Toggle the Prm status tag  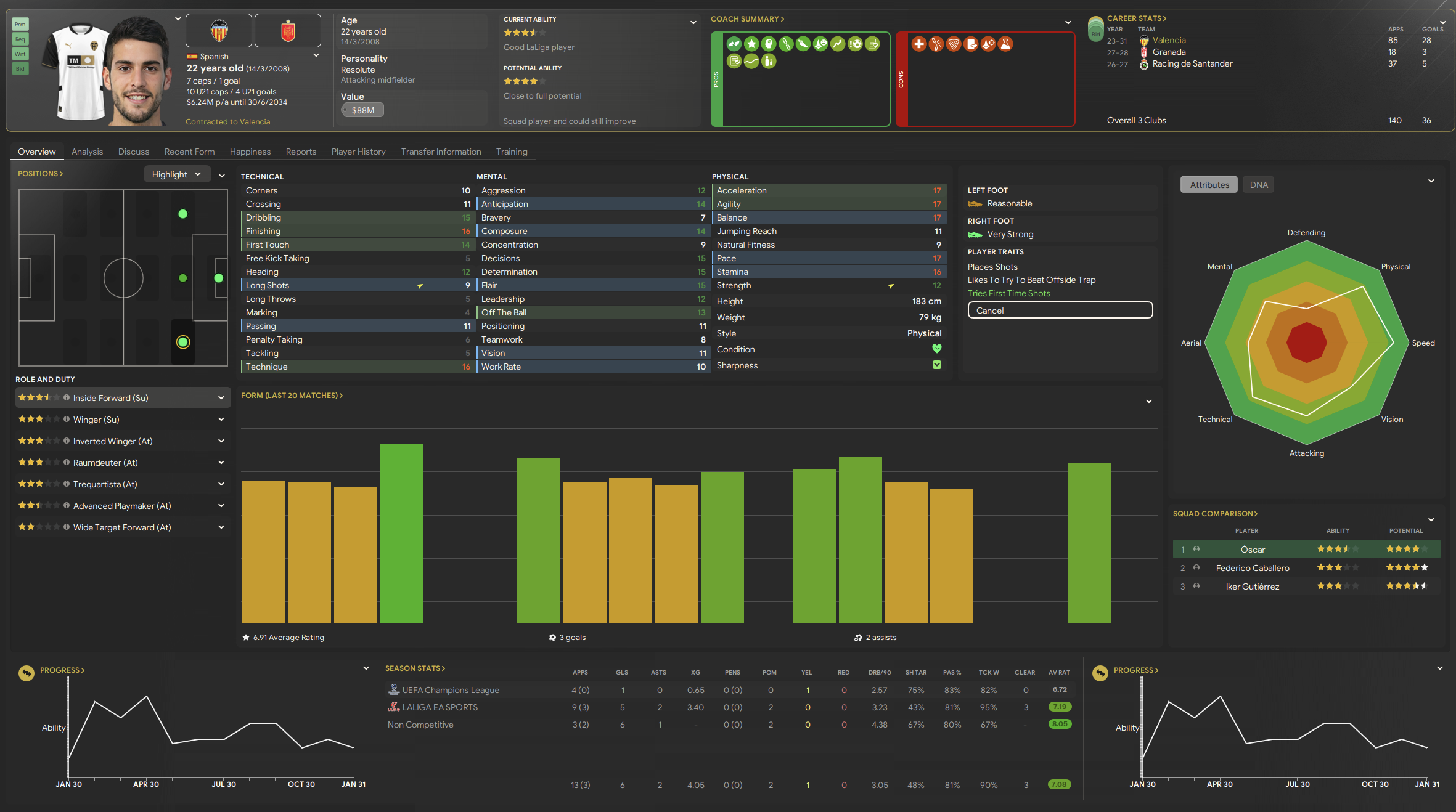point(20,25)
